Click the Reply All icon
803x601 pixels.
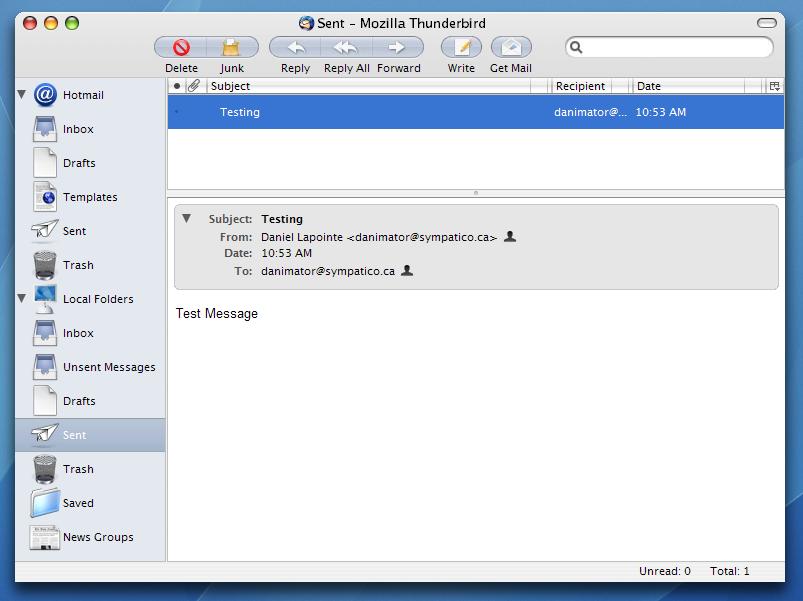tap(346, 48)
